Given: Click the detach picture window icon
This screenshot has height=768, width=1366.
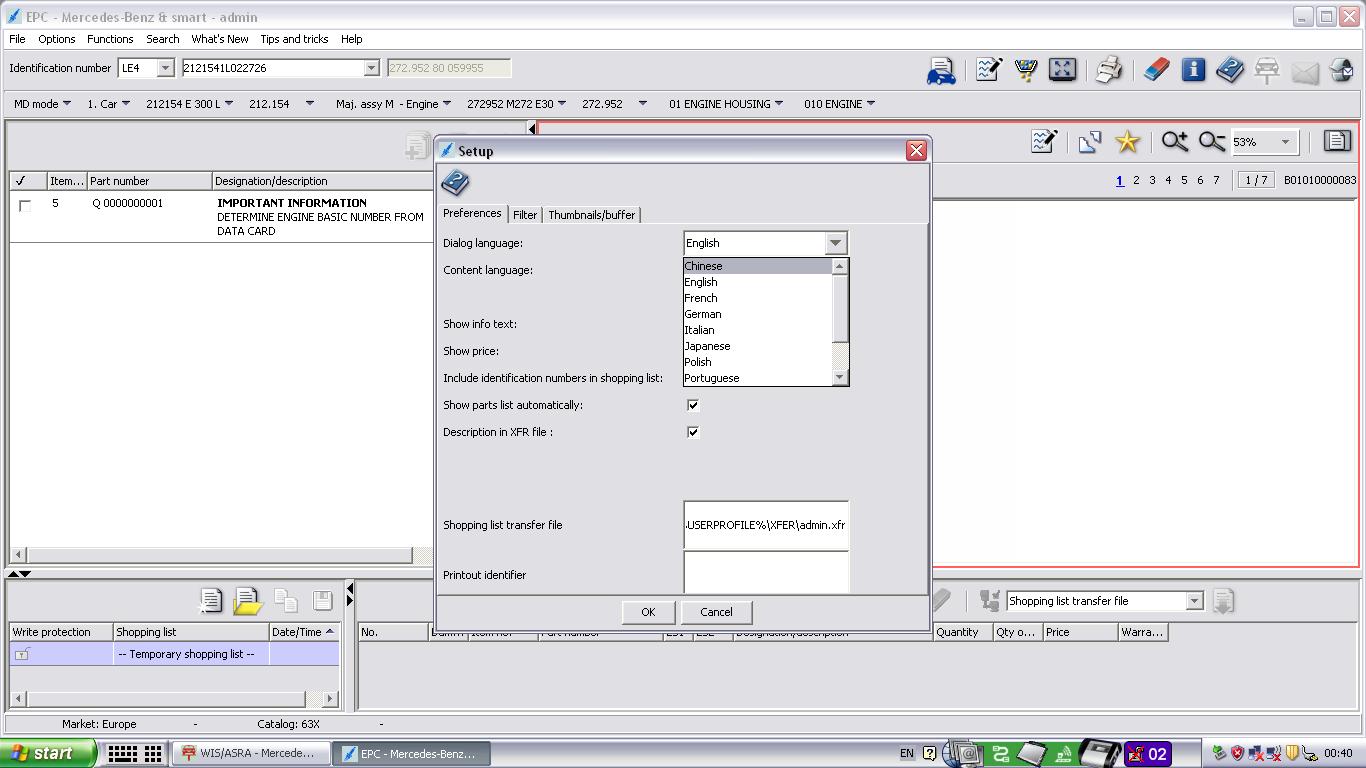Looking at the screenshot, I should click(1090, 142).
